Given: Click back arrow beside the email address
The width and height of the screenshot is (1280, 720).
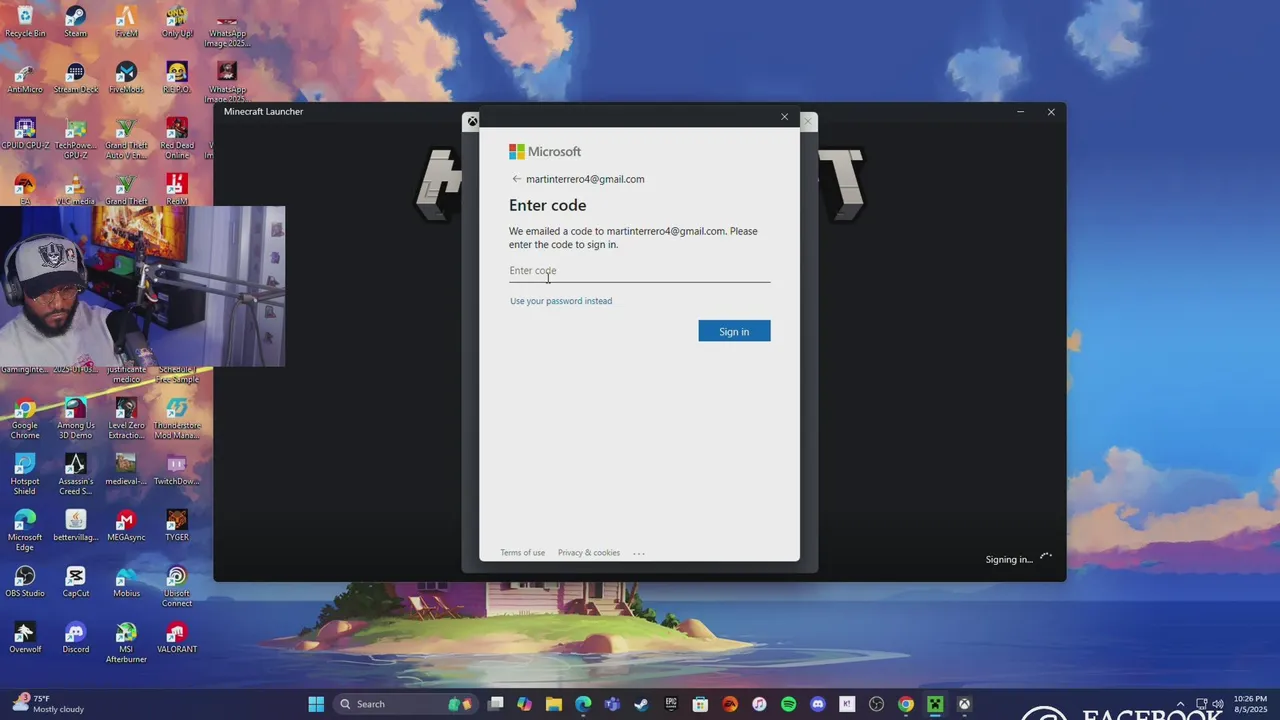Looking at the screenshot, I should [x=516, y=179].
